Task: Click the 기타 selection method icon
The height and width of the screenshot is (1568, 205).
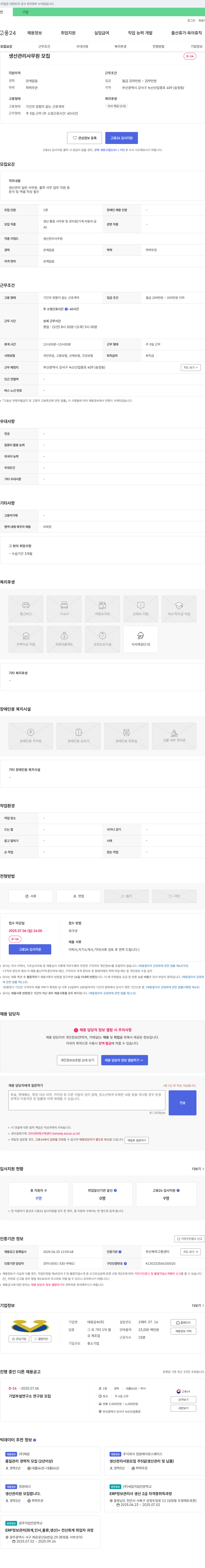Action: [171, 896]
